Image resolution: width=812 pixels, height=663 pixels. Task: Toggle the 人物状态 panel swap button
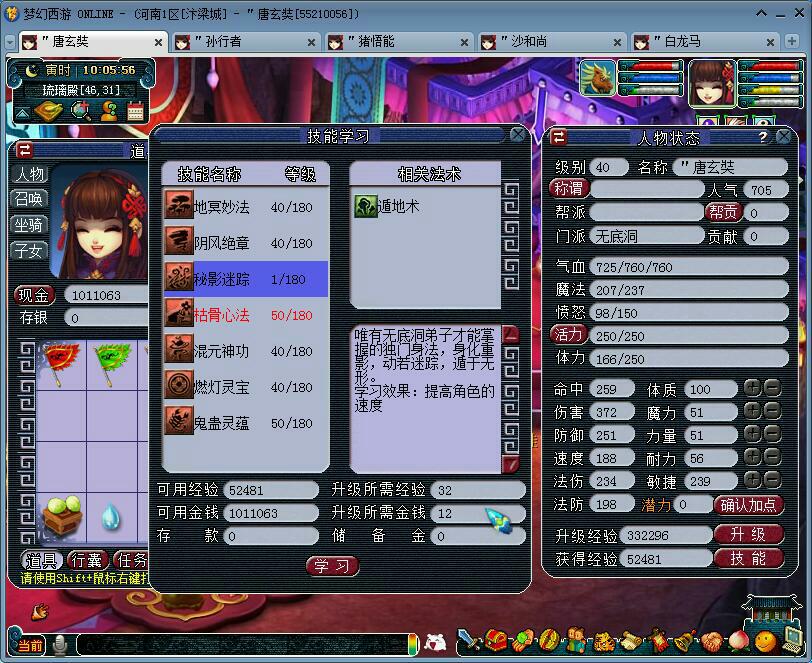pos(558,137)
